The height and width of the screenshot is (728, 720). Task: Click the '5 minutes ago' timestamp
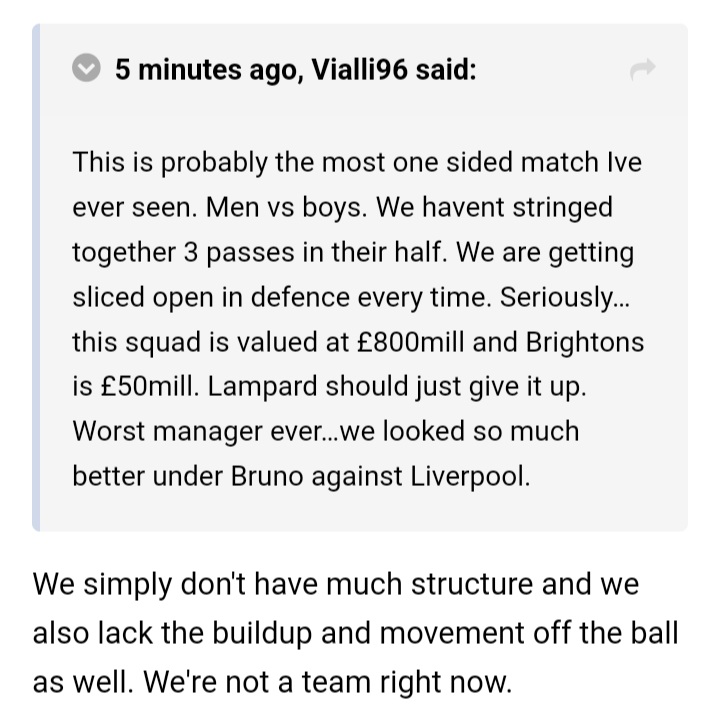tap(209, 70)
